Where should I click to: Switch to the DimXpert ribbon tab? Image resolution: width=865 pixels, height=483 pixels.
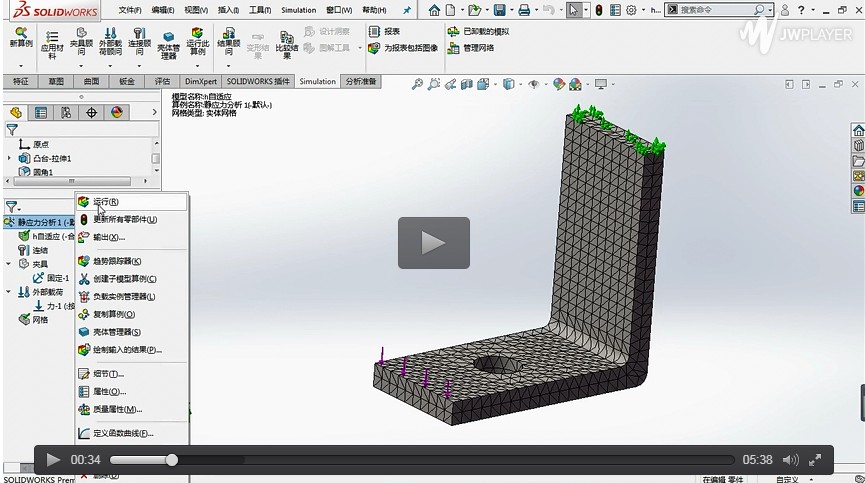(201, 81)
